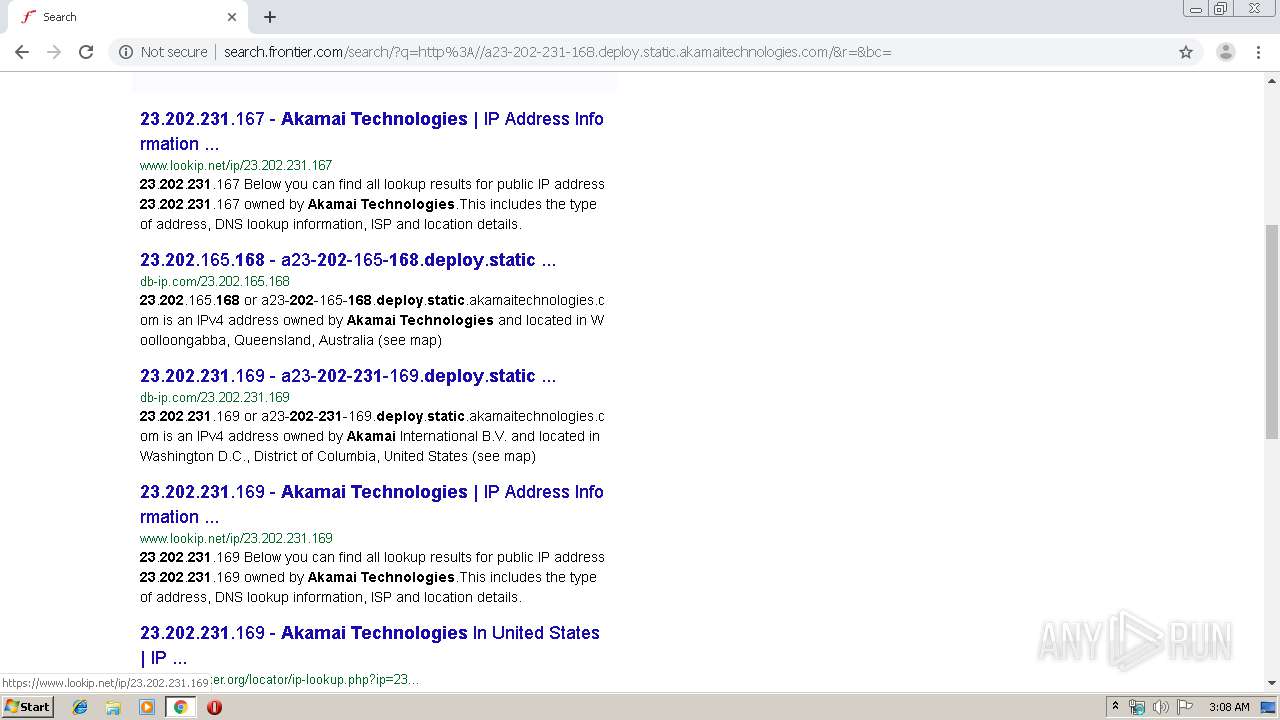Viewport: 1280px width, 720px height.
Task: Click the www.lookip.net/ip/23.202.231.167 URL
Action: click(236, 165)
